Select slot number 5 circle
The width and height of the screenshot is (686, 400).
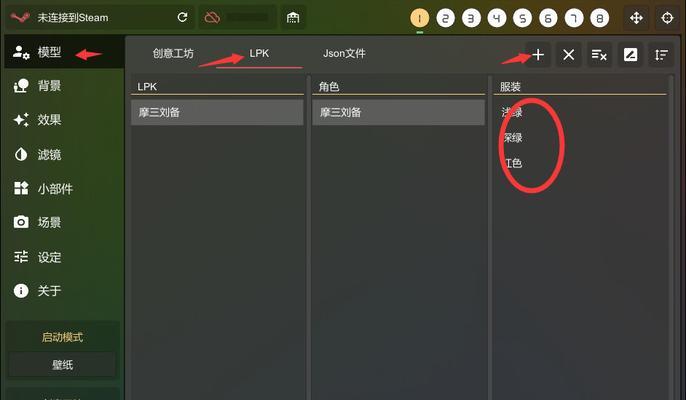point(522,18)
